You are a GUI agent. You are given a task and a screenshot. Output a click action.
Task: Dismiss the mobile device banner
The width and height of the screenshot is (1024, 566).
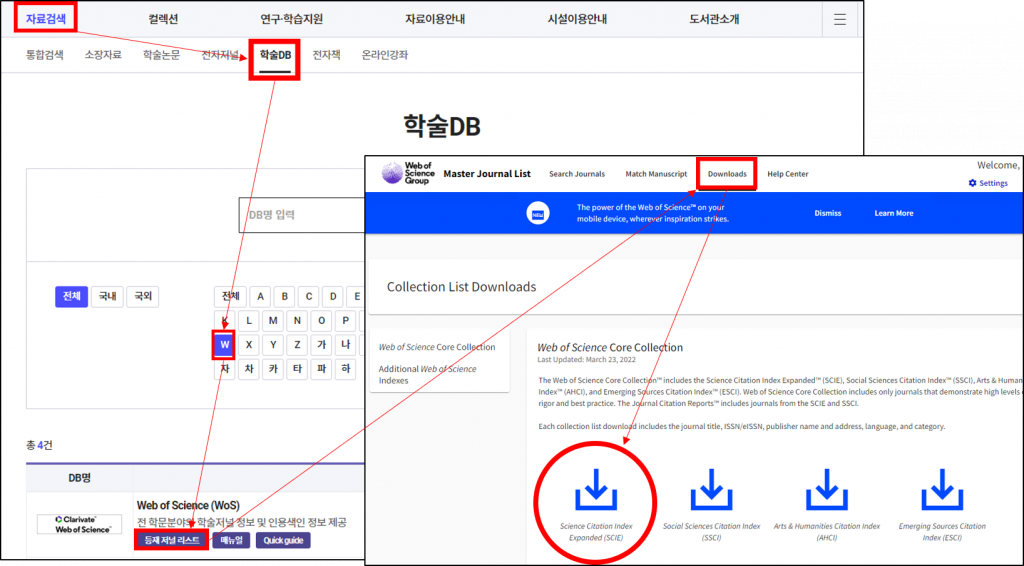827,213
